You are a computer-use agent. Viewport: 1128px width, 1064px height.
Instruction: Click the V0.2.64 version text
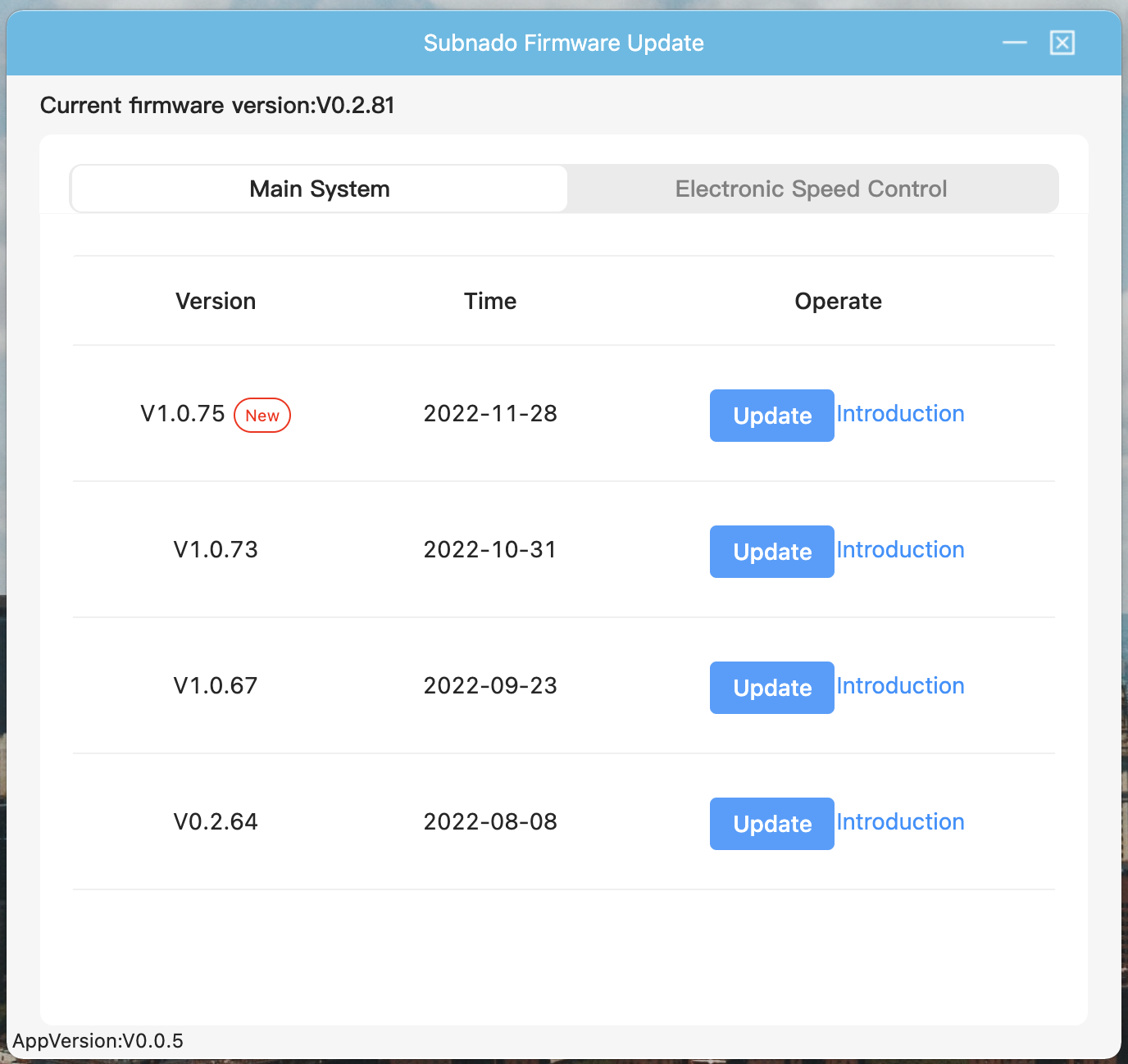[x=216, y=822]
